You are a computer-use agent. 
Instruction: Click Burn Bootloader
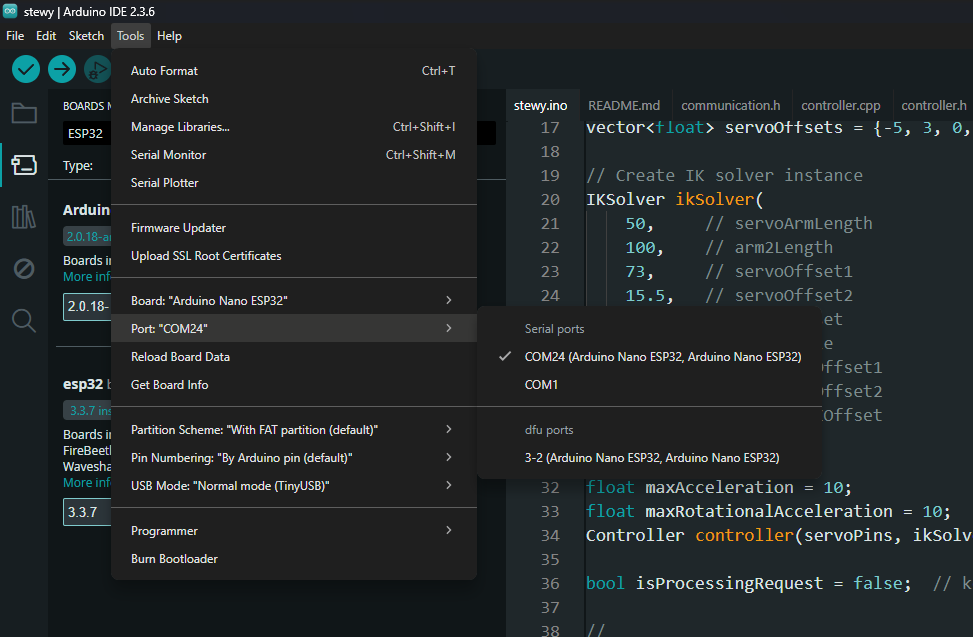294,558
